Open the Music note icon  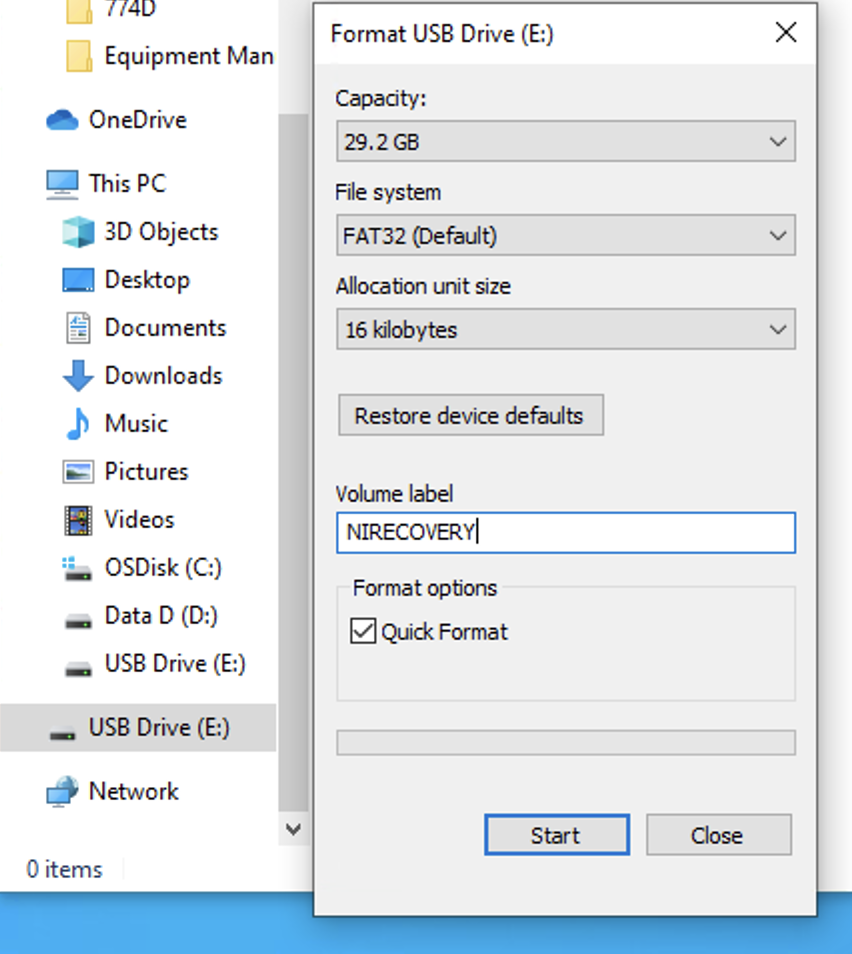(78, 424)
